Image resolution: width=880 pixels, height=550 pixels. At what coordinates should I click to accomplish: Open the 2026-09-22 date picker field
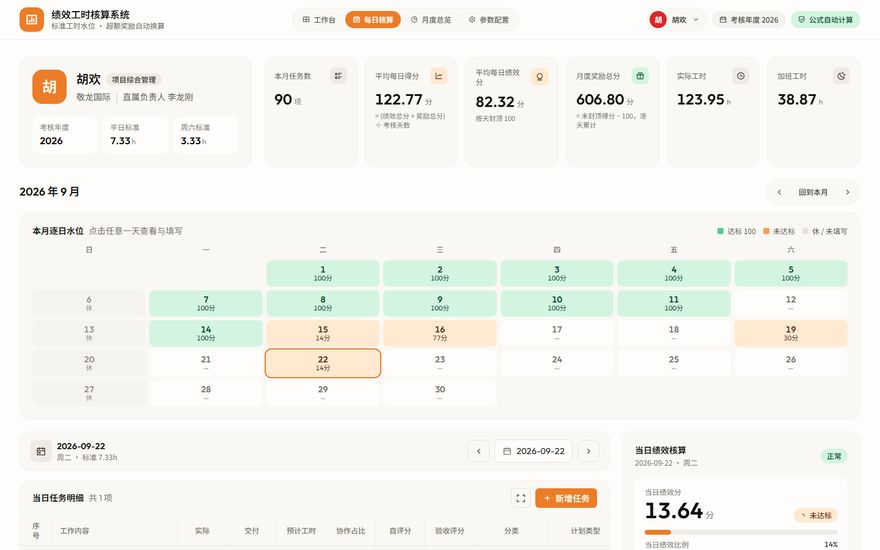pos(533,451)
